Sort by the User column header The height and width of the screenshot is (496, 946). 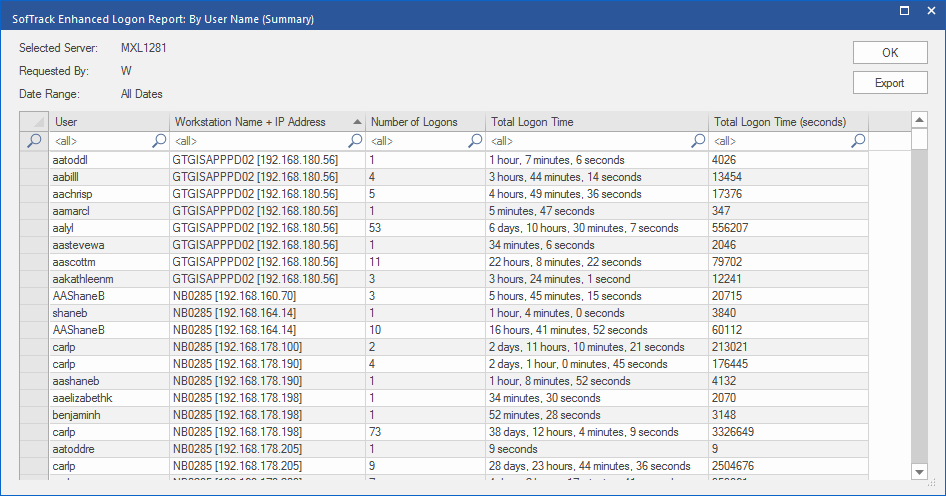(x=108, y=122)
